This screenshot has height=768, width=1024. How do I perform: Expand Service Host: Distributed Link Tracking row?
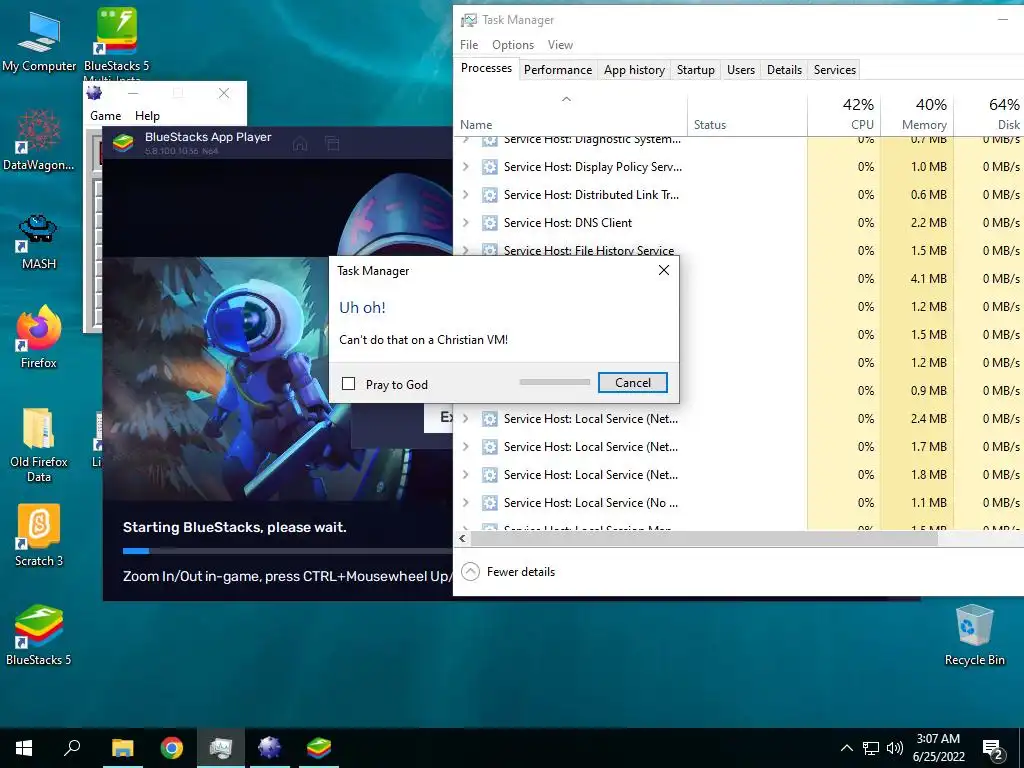tap(466, 195)
